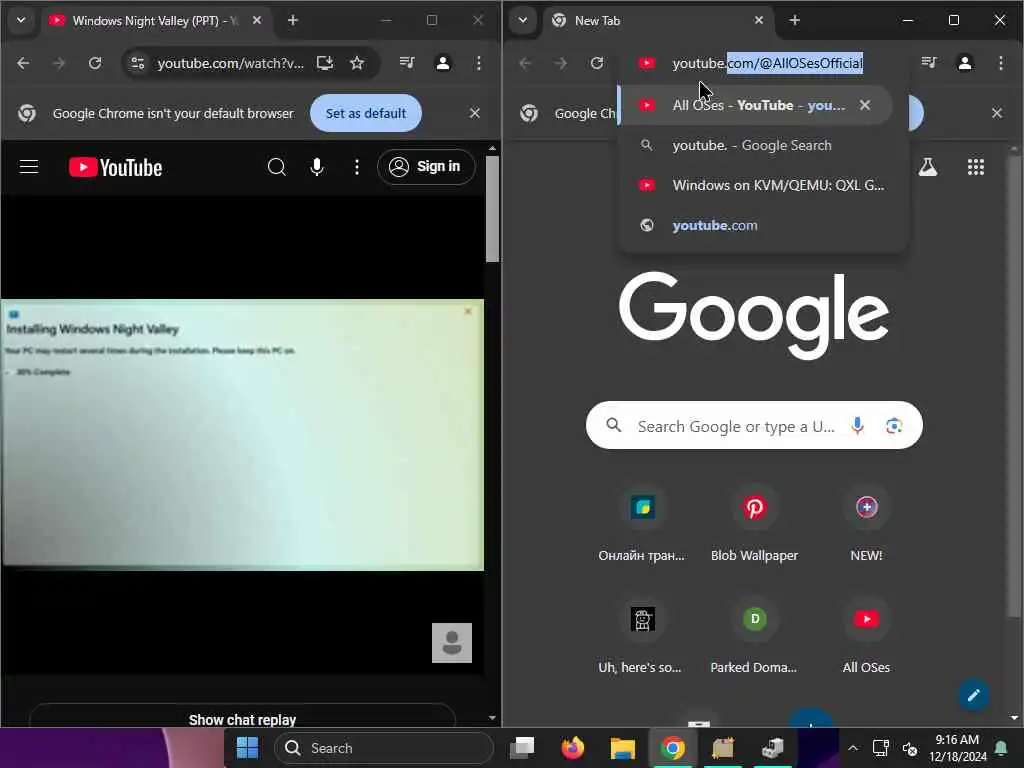Open a new tab in right Chrome window
The image size is (1024, 768).
pos(795,21)
